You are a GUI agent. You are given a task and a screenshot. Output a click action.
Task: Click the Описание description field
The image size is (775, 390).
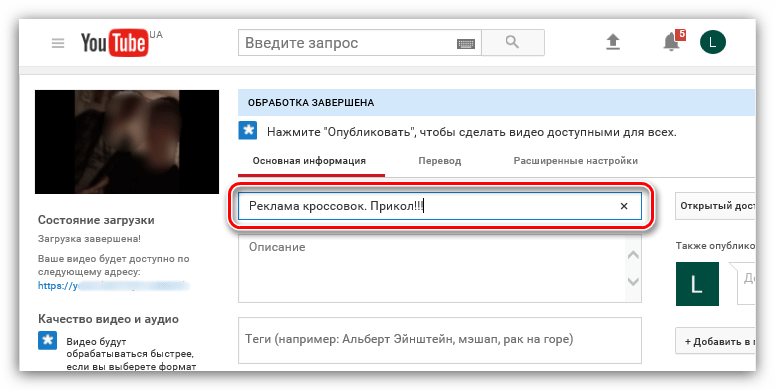[432, 269]
